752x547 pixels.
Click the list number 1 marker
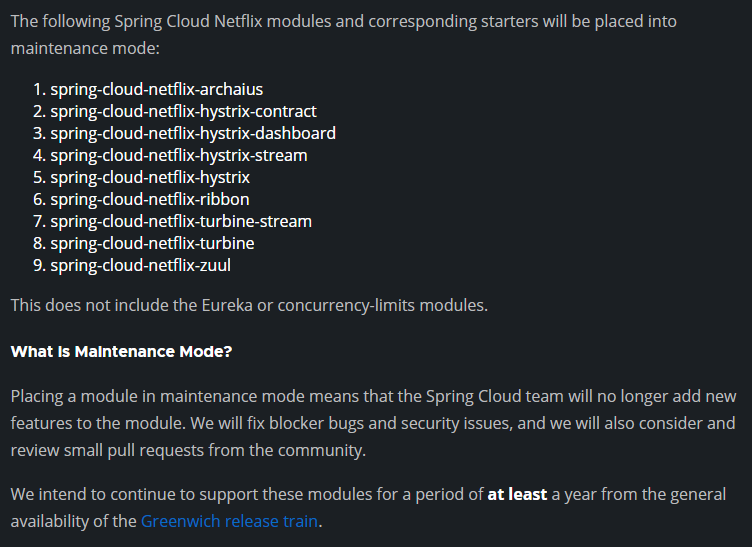(x=39, y=89)
